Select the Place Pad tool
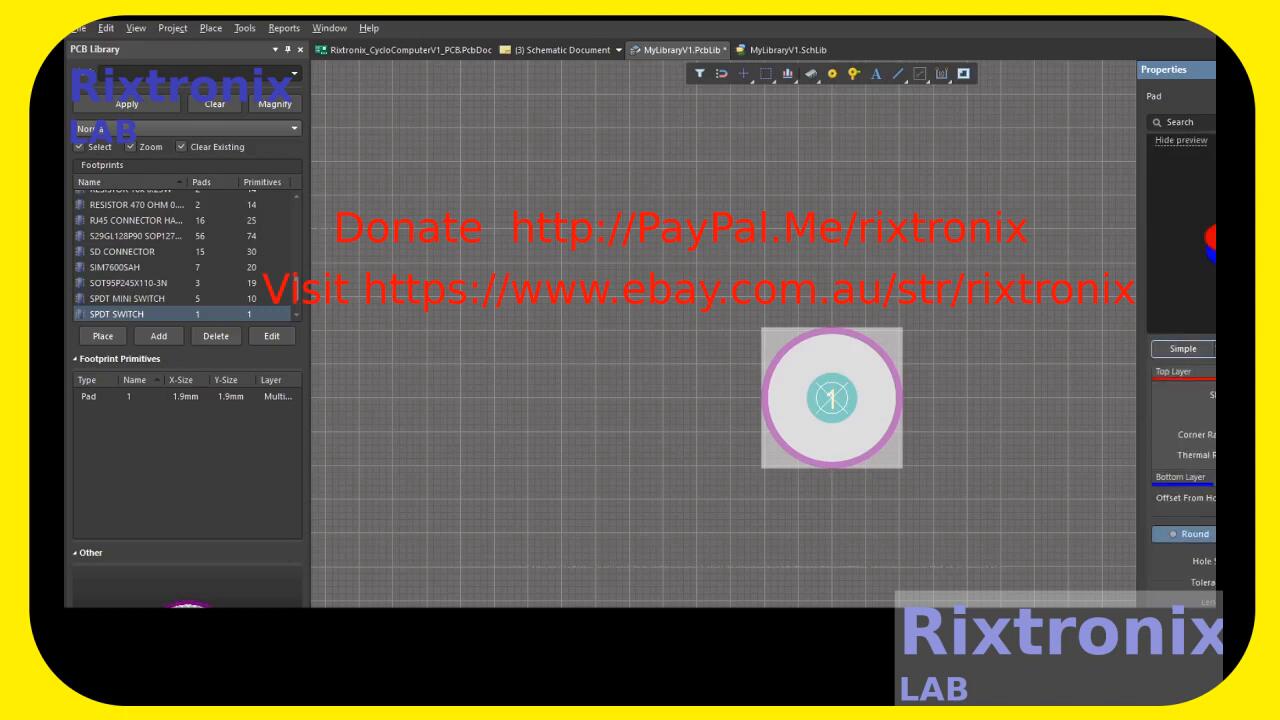1280x720 pixels. (832, 74)
